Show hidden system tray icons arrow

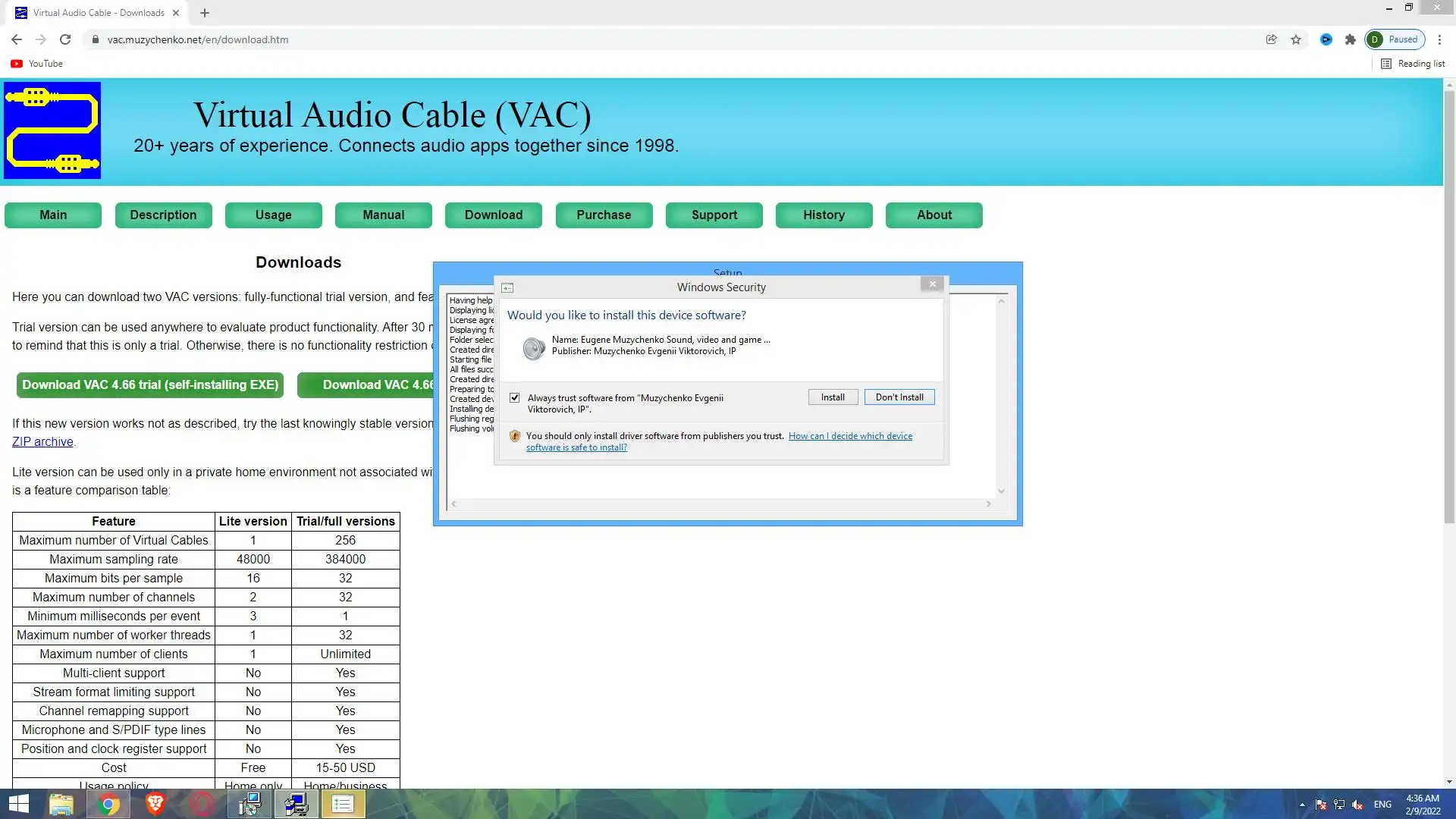coord(1302,805)
